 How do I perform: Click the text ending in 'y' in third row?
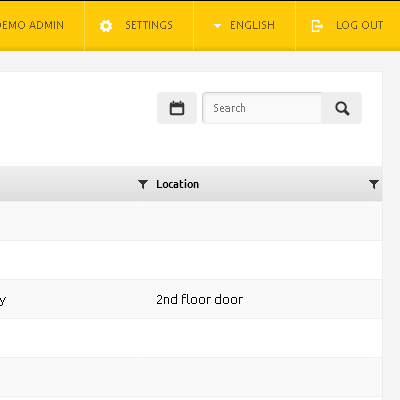pos(3,301)
